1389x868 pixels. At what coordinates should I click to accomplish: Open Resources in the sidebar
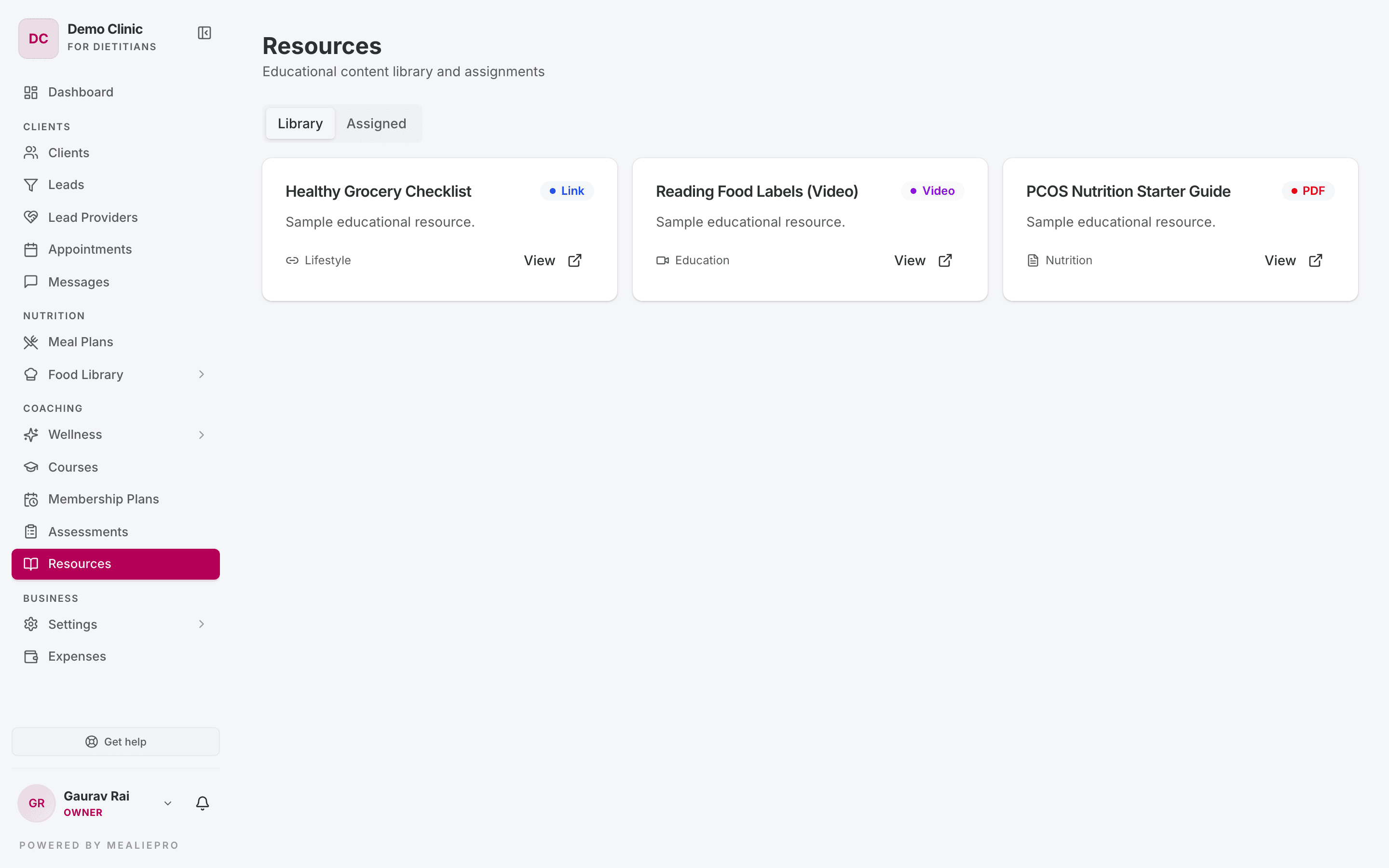pos(115,564)
